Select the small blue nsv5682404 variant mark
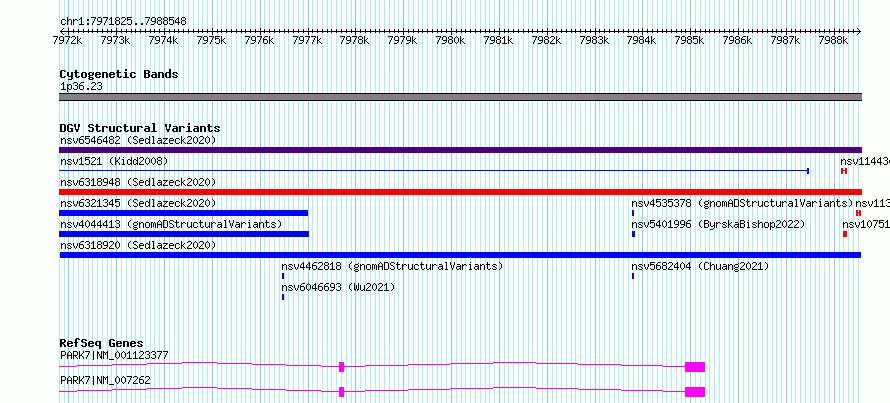This screenshot has height=403, width=890. click(x=633, y=276)
